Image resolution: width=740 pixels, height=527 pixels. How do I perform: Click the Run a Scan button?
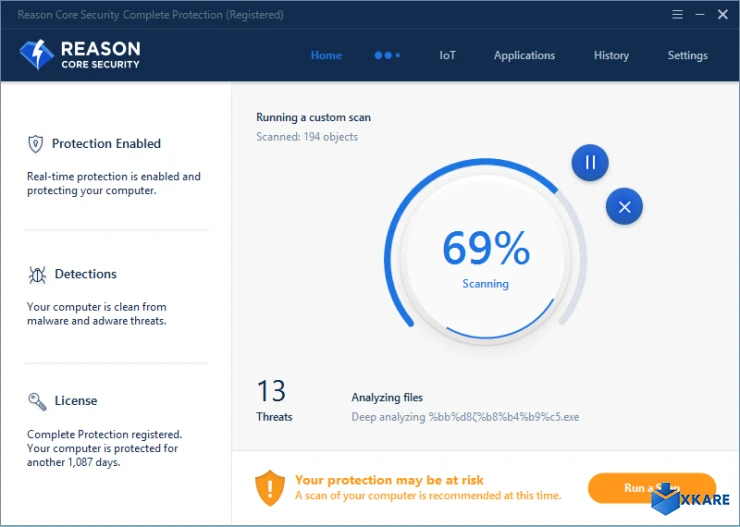point(652,488)
